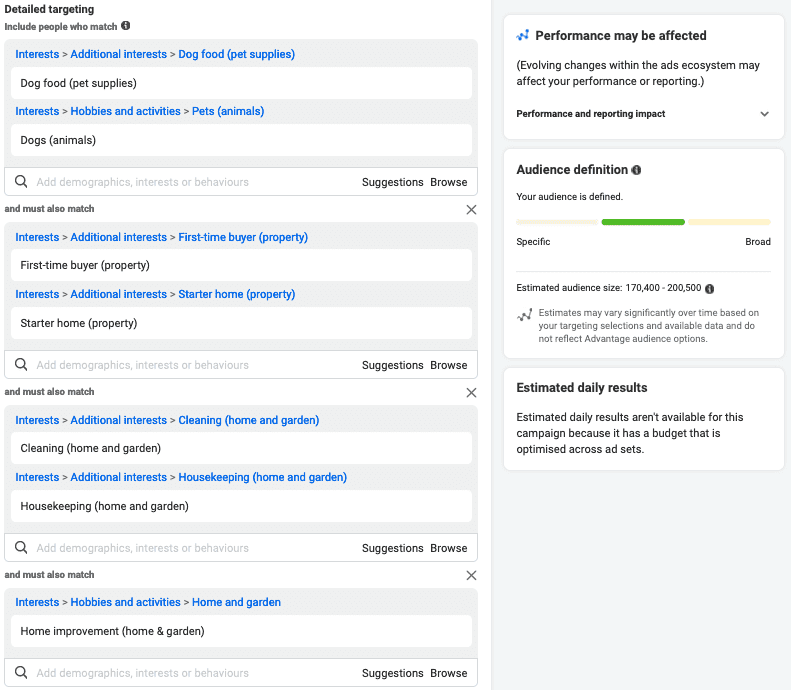Click search icon in first targeting field
Screen dimensions: 791x690
(21, 182)
